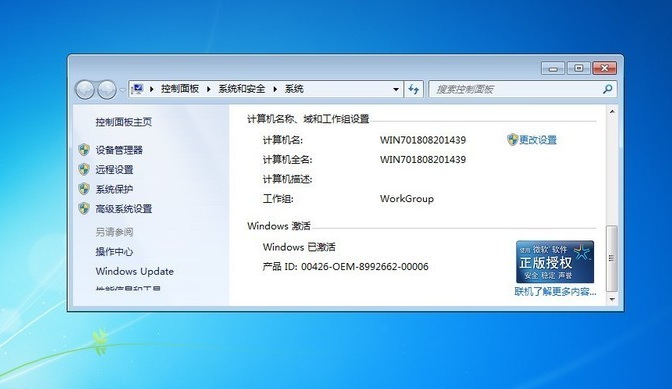This screenshot has width=672, height=389.
Task: Click the full computer name after 计算机全名:
Action: click(x=423, y=160)
